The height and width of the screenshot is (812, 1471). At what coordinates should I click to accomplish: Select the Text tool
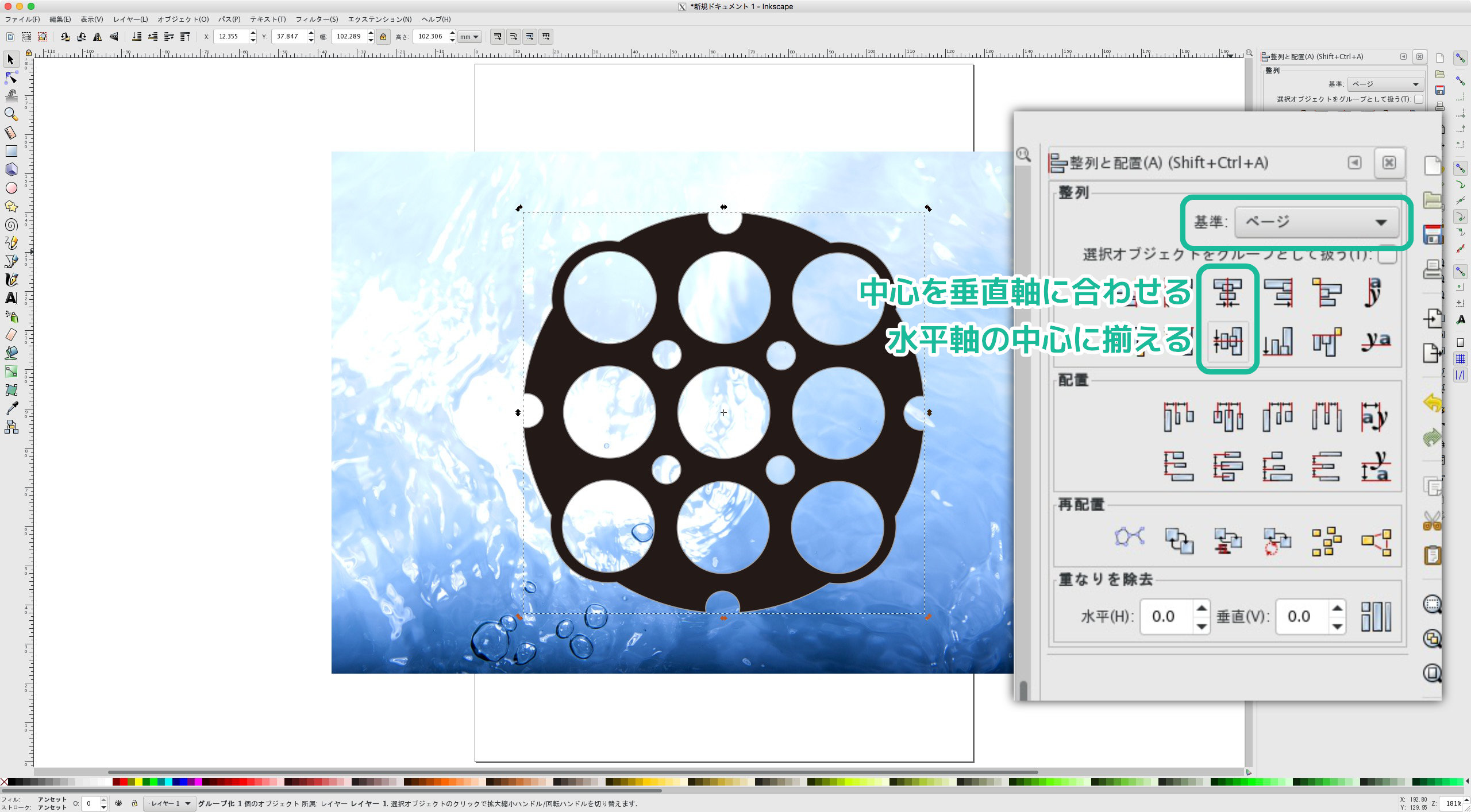coord(11,298)
